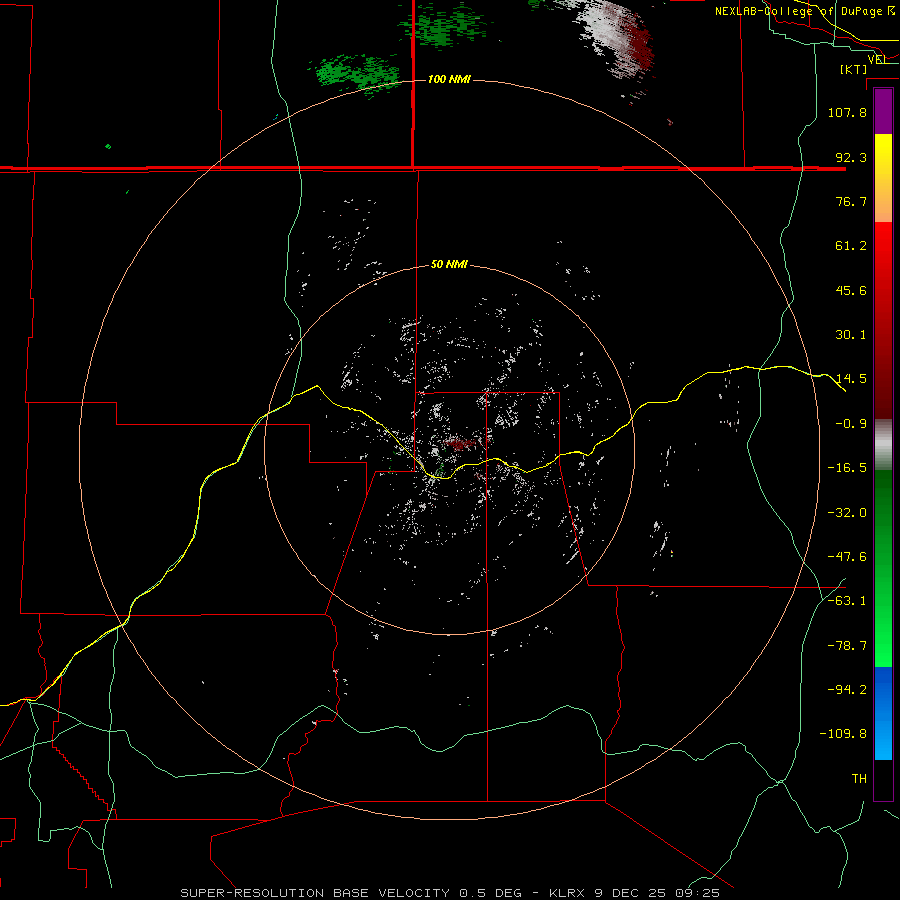
Task: Click the blue segment of velocity color bar
Action: coord(883,713)
